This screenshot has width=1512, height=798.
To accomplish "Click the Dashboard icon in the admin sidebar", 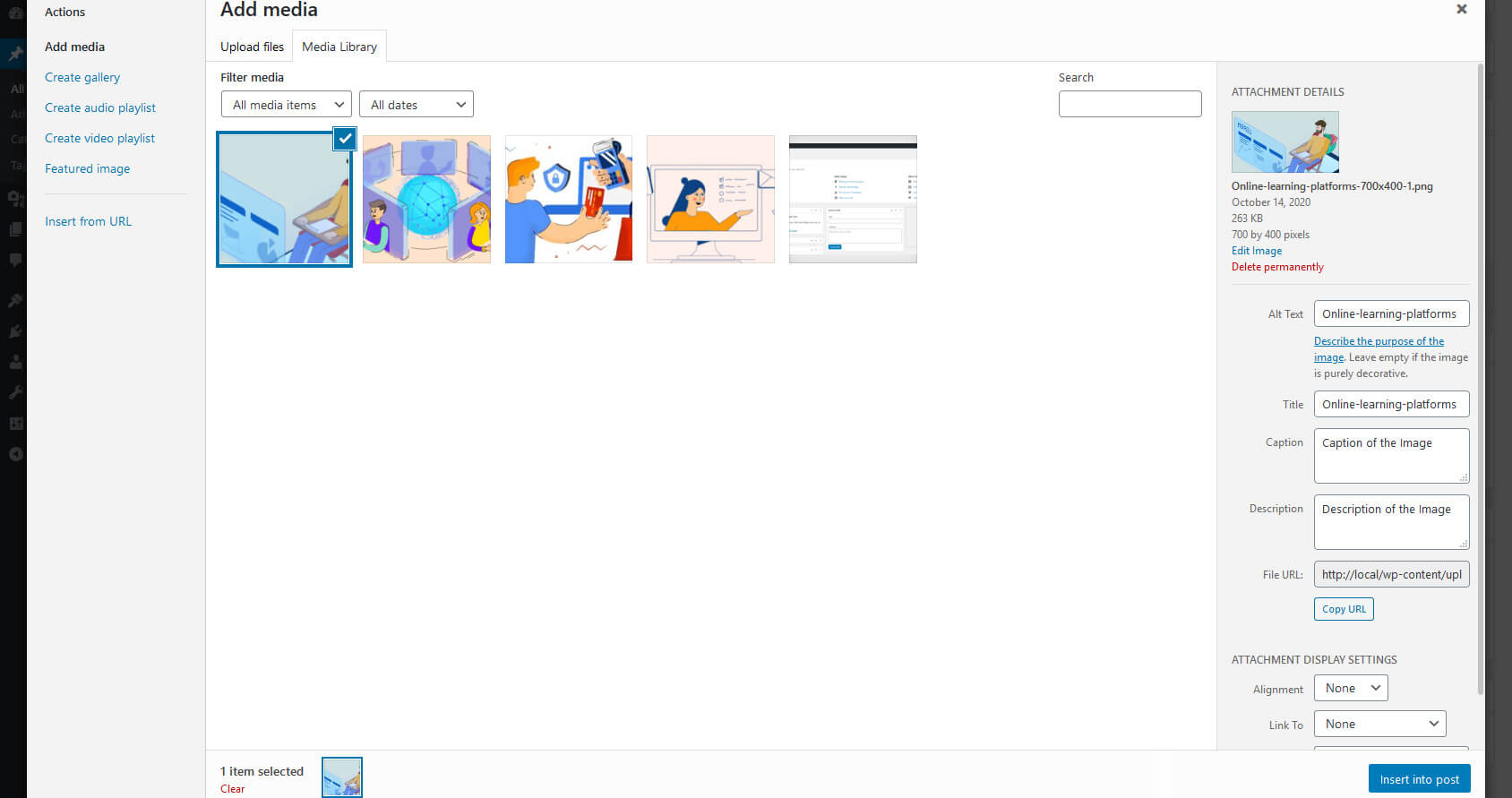I will (x=15, y=13).
